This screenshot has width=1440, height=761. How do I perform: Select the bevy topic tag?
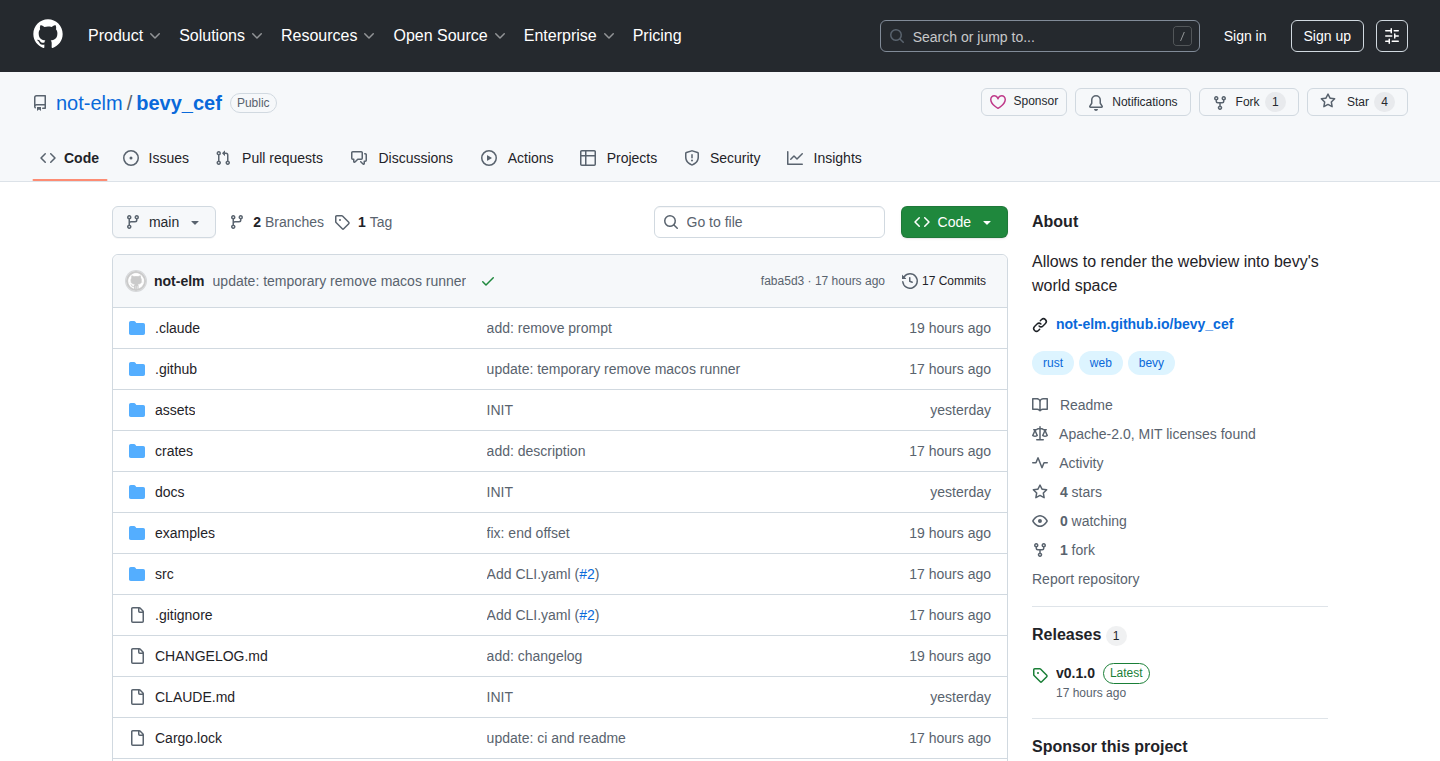tap(1151, 363)
